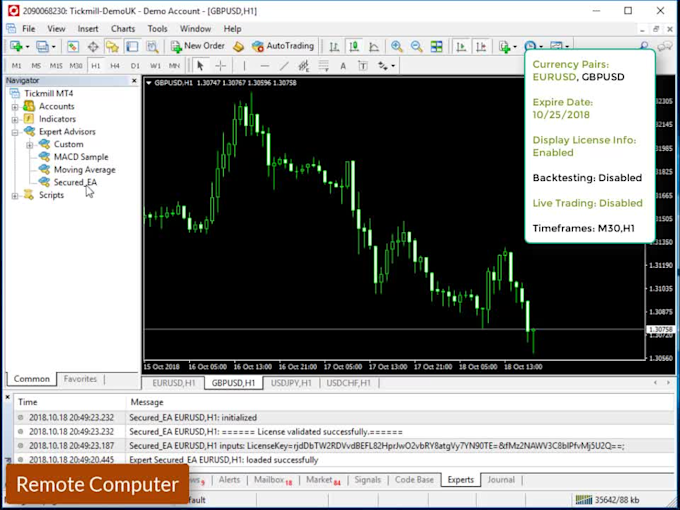Viewport: 680px width, 510px height.
Task: Select the Fibonacci retracement tool
Action: point(324,66)
